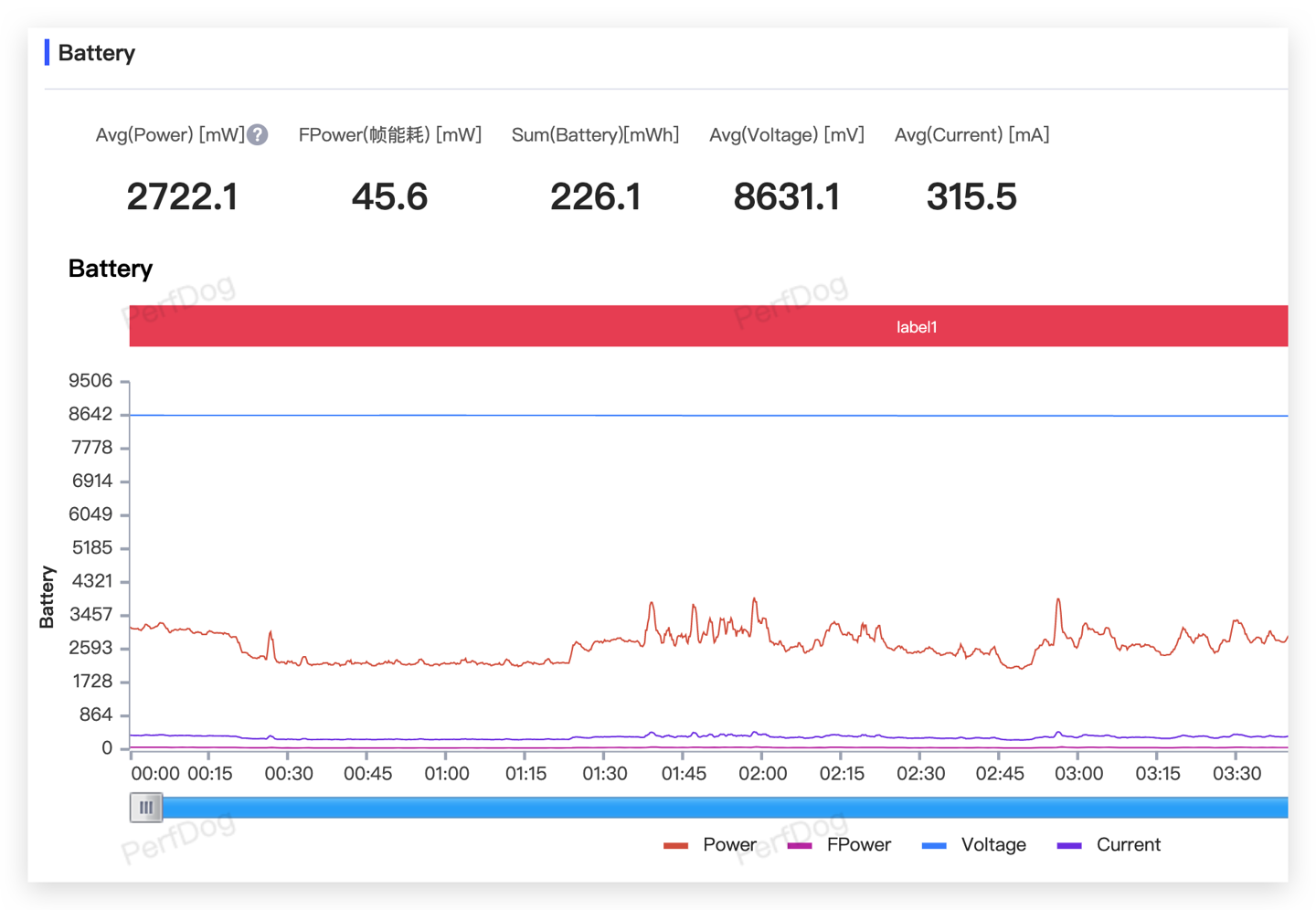1316x910 pixels.
Task: Click the purple Current legend swatch
Action: 1069,846
